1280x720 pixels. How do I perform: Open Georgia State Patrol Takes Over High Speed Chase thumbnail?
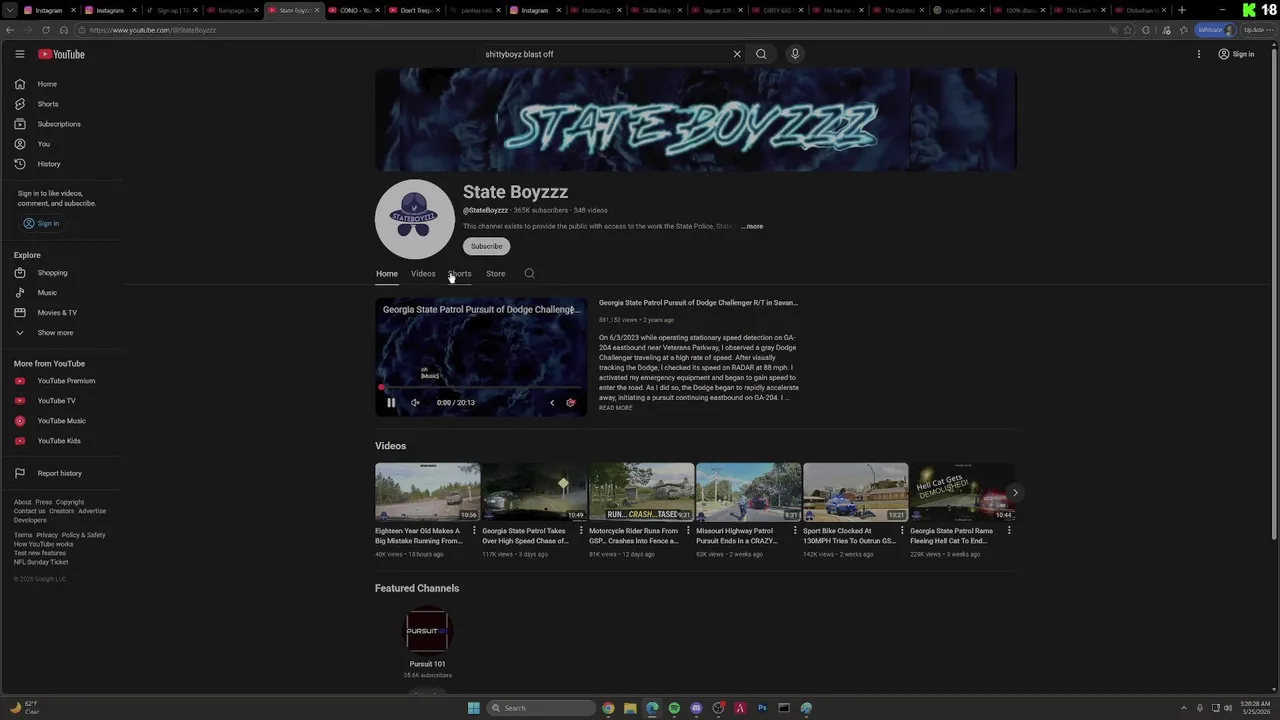click(x=535, y=491)
